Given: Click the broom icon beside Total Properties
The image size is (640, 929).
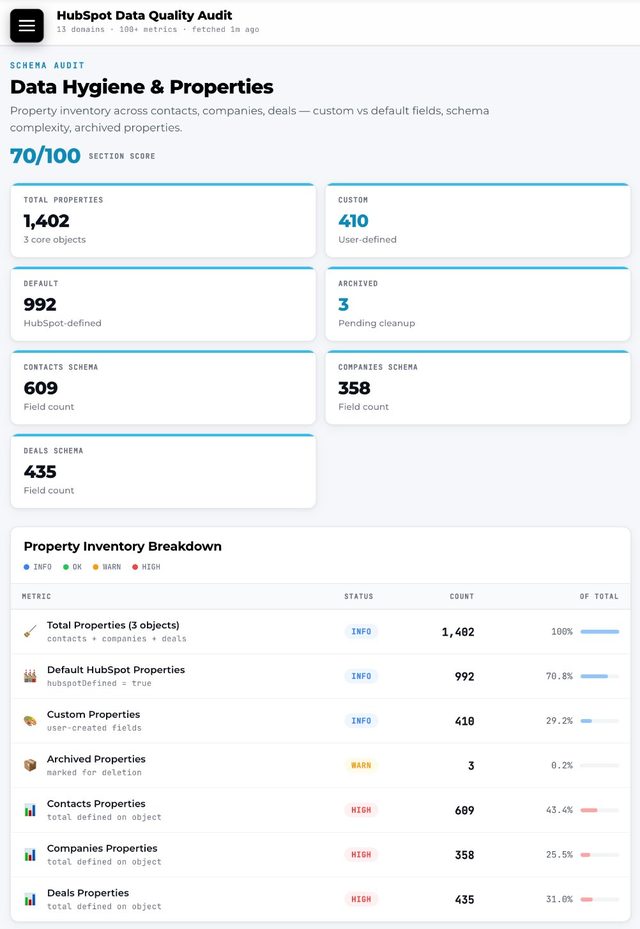Looking at the screenshot, I should (30, 632).
